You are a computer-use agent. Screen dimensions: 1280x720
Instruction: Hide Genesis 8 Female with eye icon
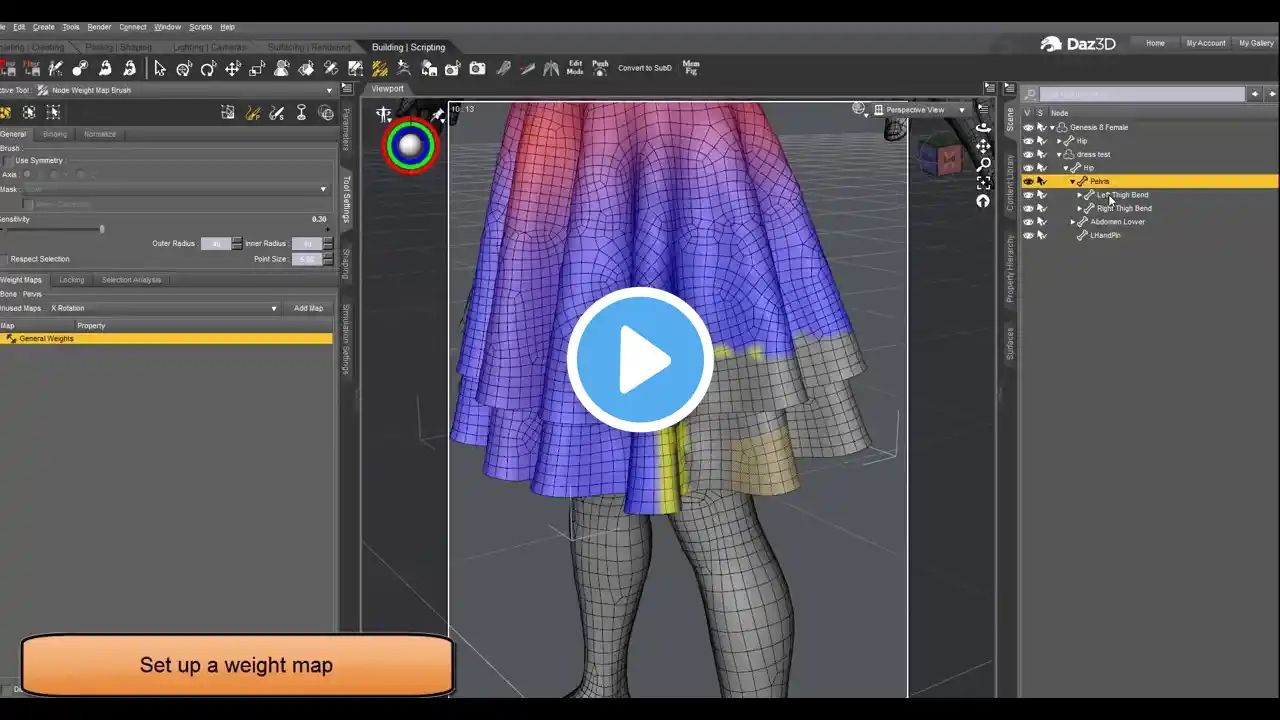pos(1028,128)
